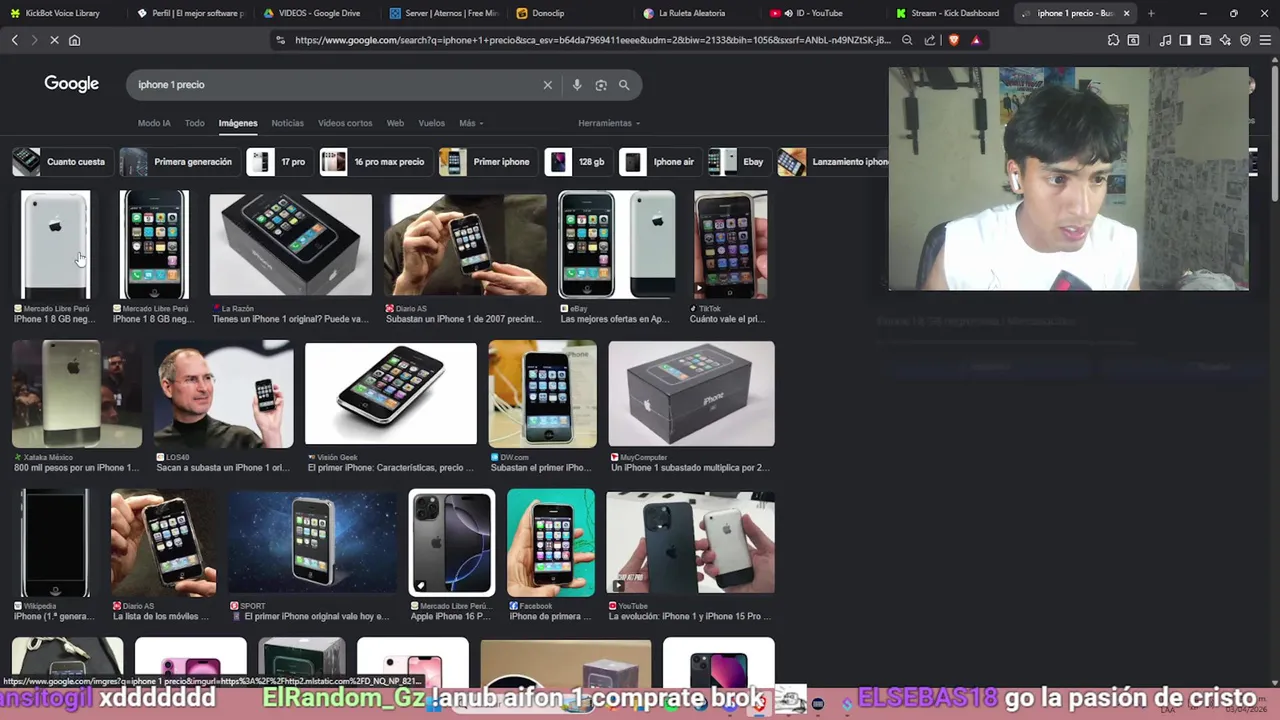Open the TikTok 'Cuánto vale el pri...' image
The height and width of the screenshot is (720, 1280).
(x=730, y=245)
